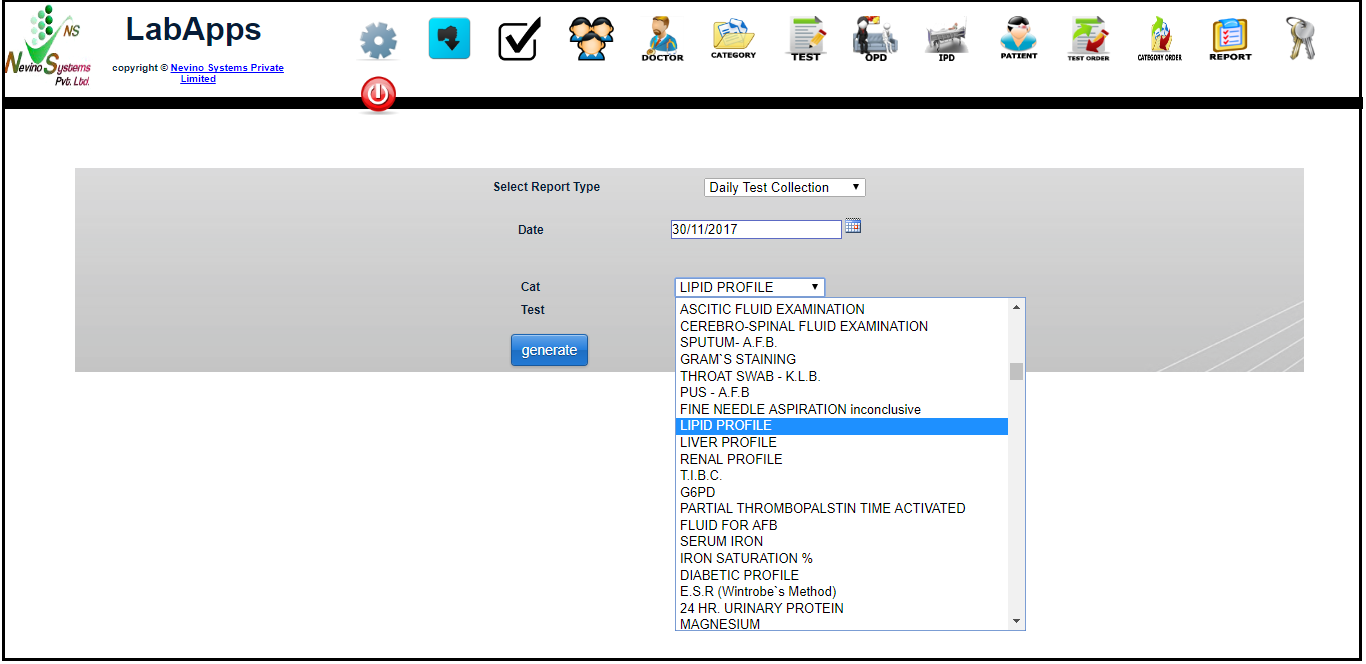Open the Patient icon
This screenshot has height=664, width=1366.
1018,40
